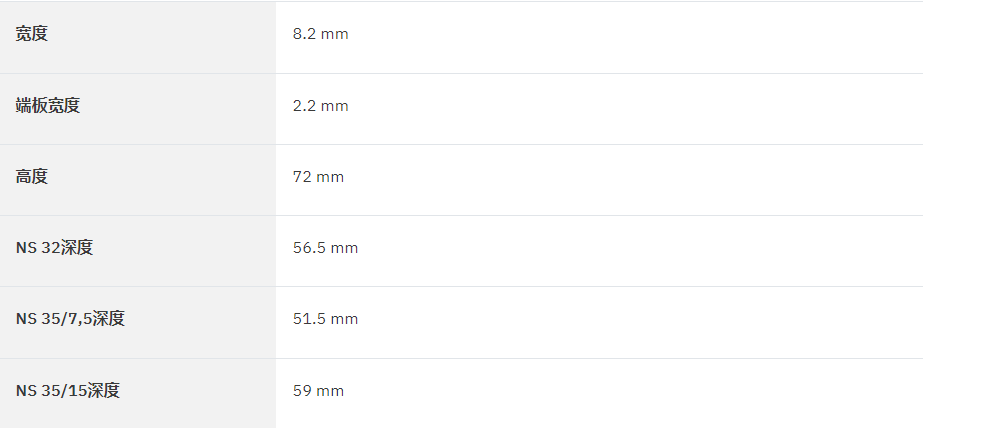Click the "mm" unit beside 8.2
The image size is (1001, 428).
[x=335, y=34]
